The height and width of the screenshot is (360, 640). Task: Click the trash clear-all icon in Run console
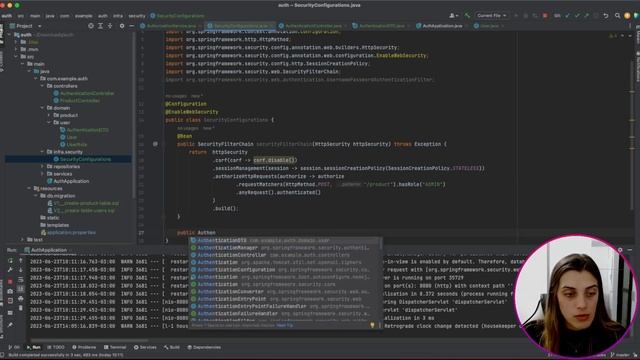tap(21, 308)
